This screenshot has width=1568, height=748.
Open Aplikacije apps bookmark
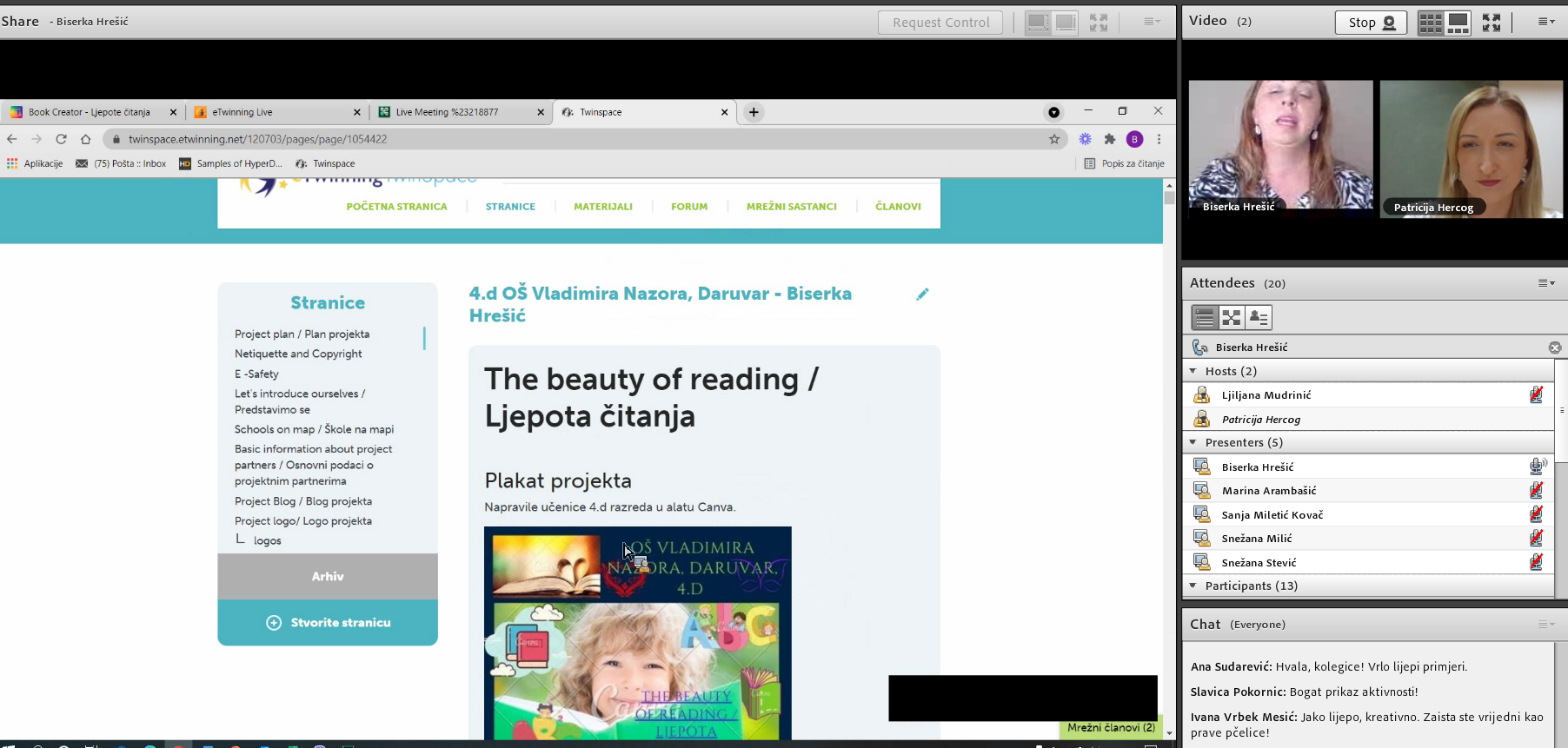tap(35, 163)
